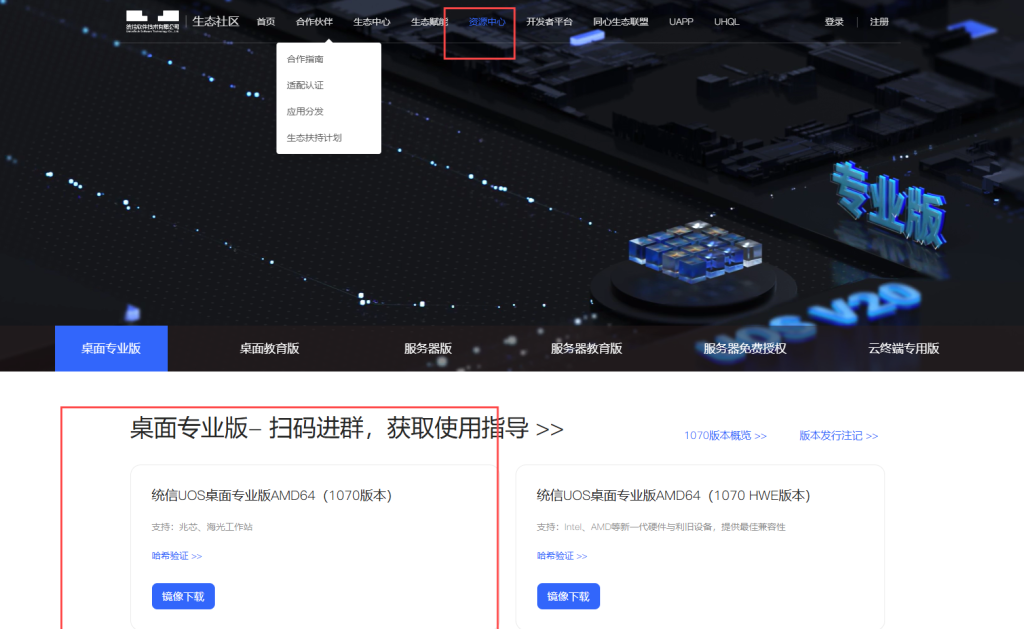Switch to the 桌面教育版 tab
Viewport: 1024px width, 629px height.
tap(269, 349)
